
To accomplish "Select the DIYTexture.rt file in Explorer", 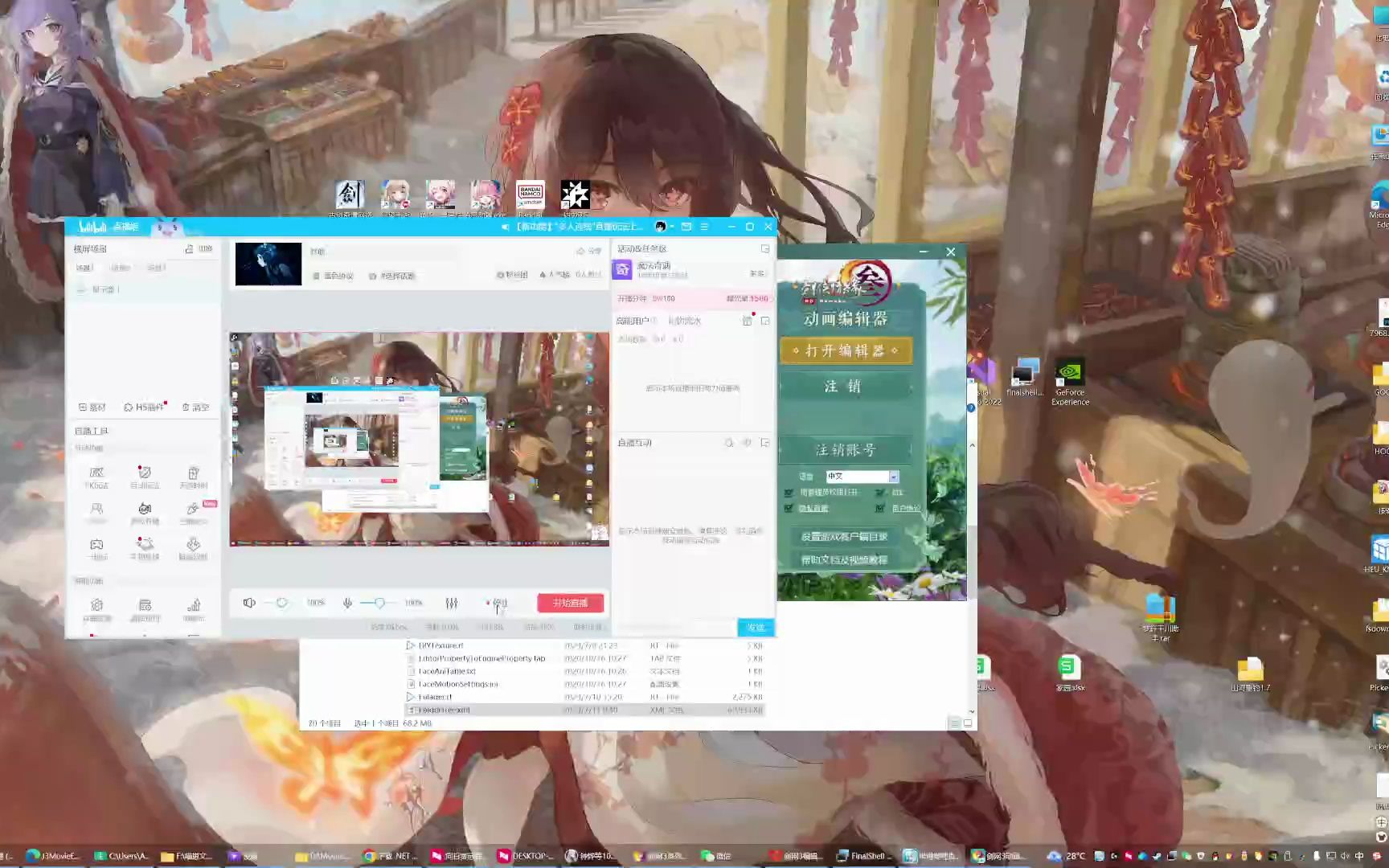I will pos(584,645).
